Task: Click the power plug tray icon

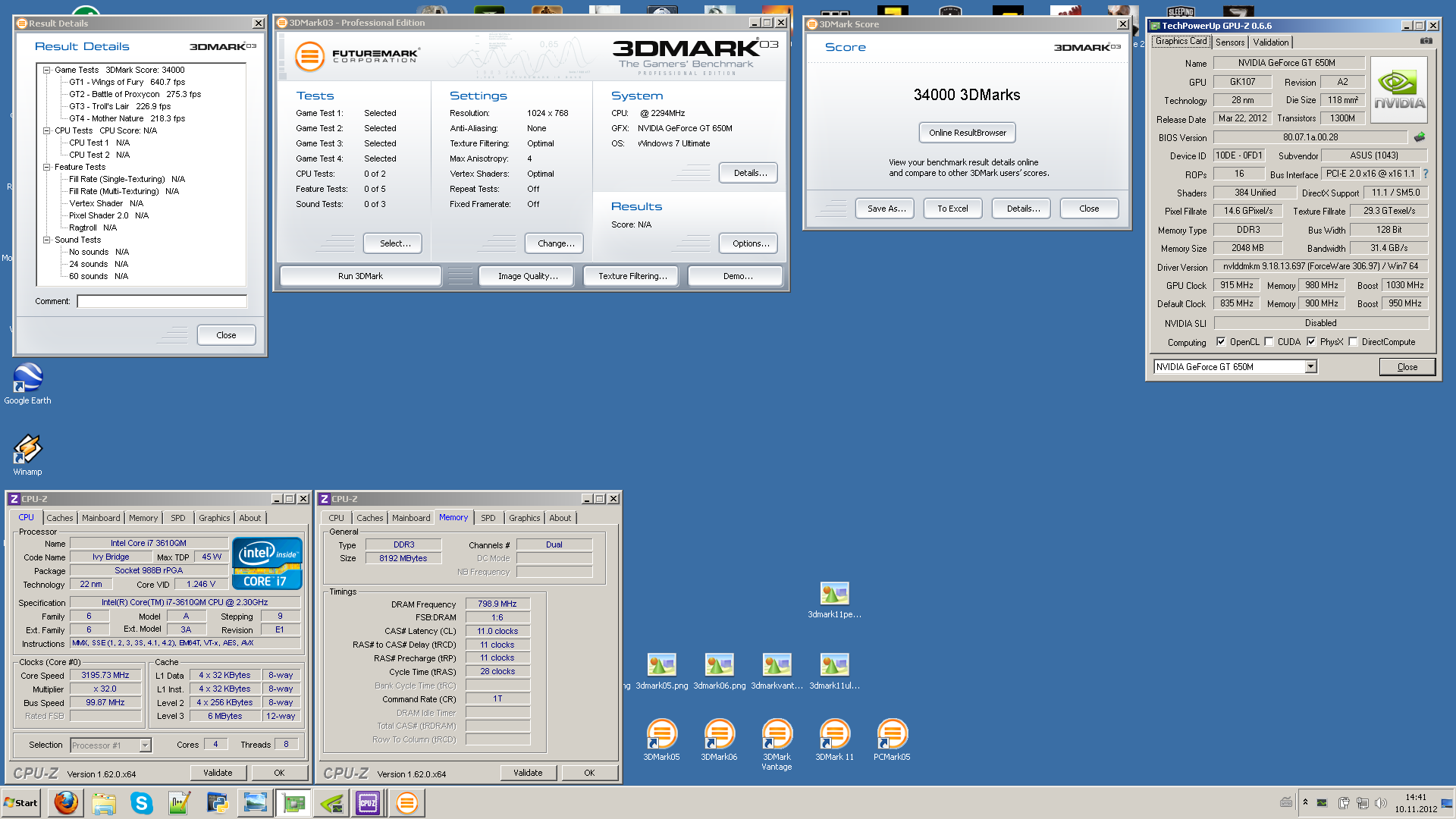Action: pos(1343,802)
